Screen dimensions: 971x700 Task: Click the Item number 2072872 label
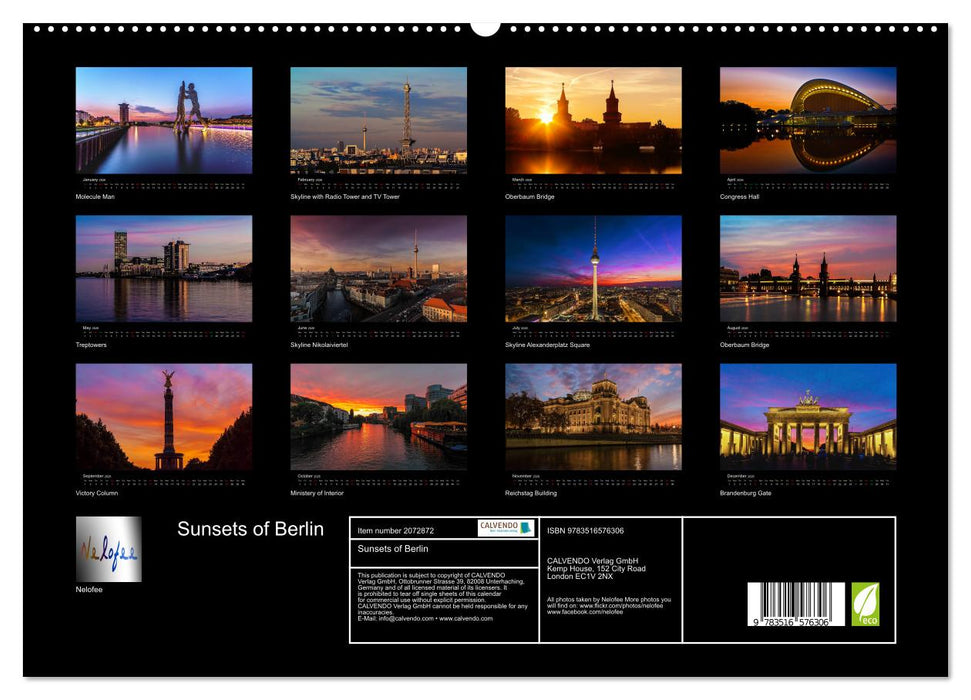click(x=395, y=530)
